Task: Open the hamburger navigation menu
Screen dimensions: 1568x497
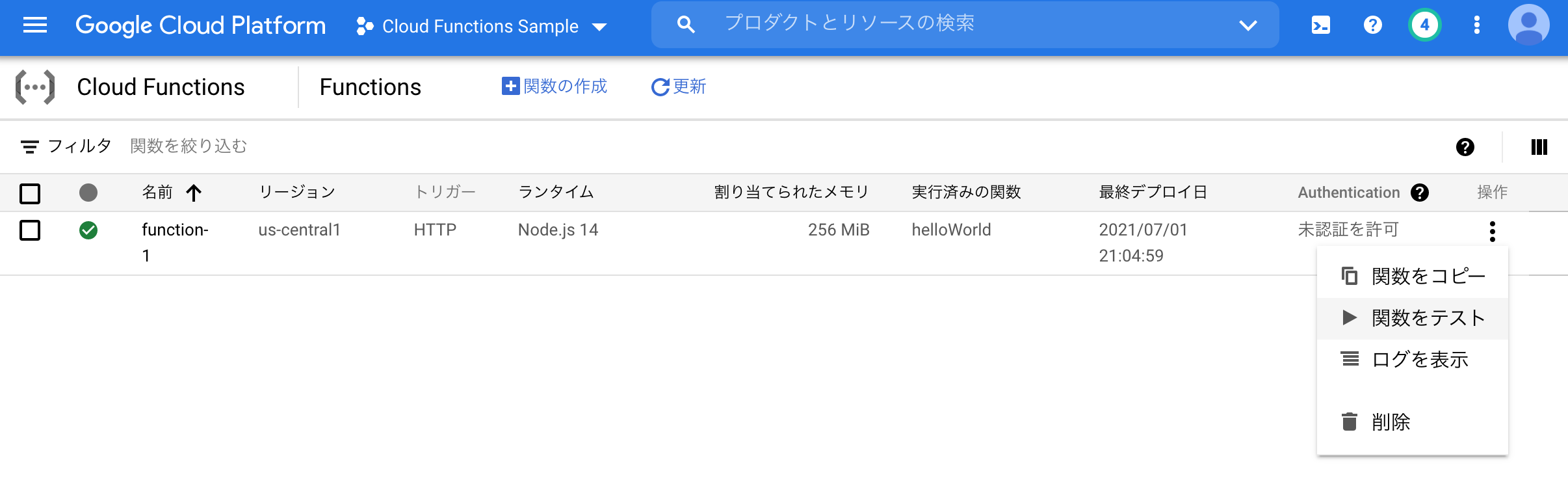Action: pyautogui.click(x=35, y=25)
